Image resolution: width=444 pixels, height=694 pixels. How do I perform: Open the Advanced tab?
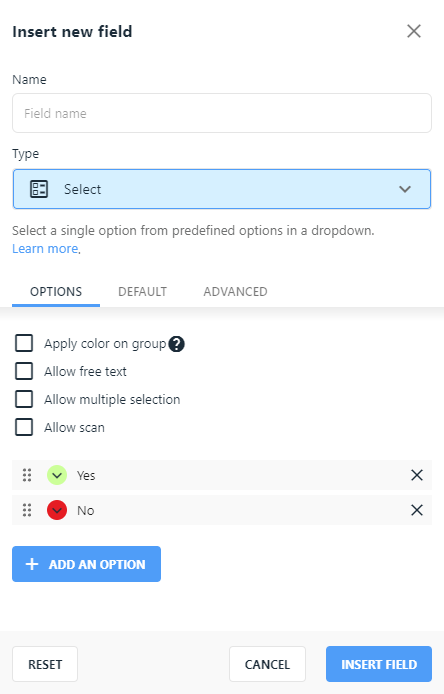click(x=236, y=292)
